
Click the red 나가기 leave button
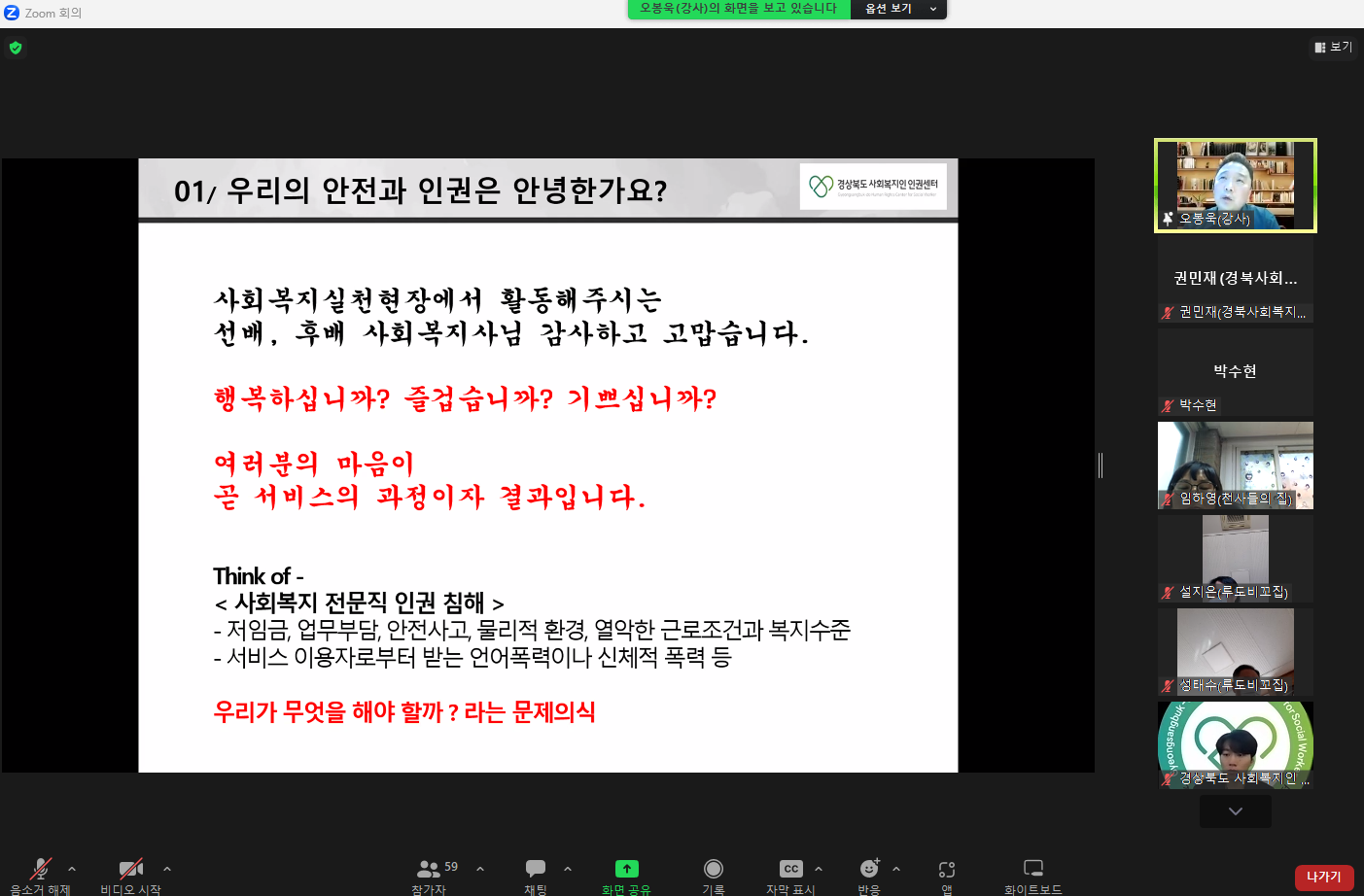pyautogui.click(x=1324, y=877)
